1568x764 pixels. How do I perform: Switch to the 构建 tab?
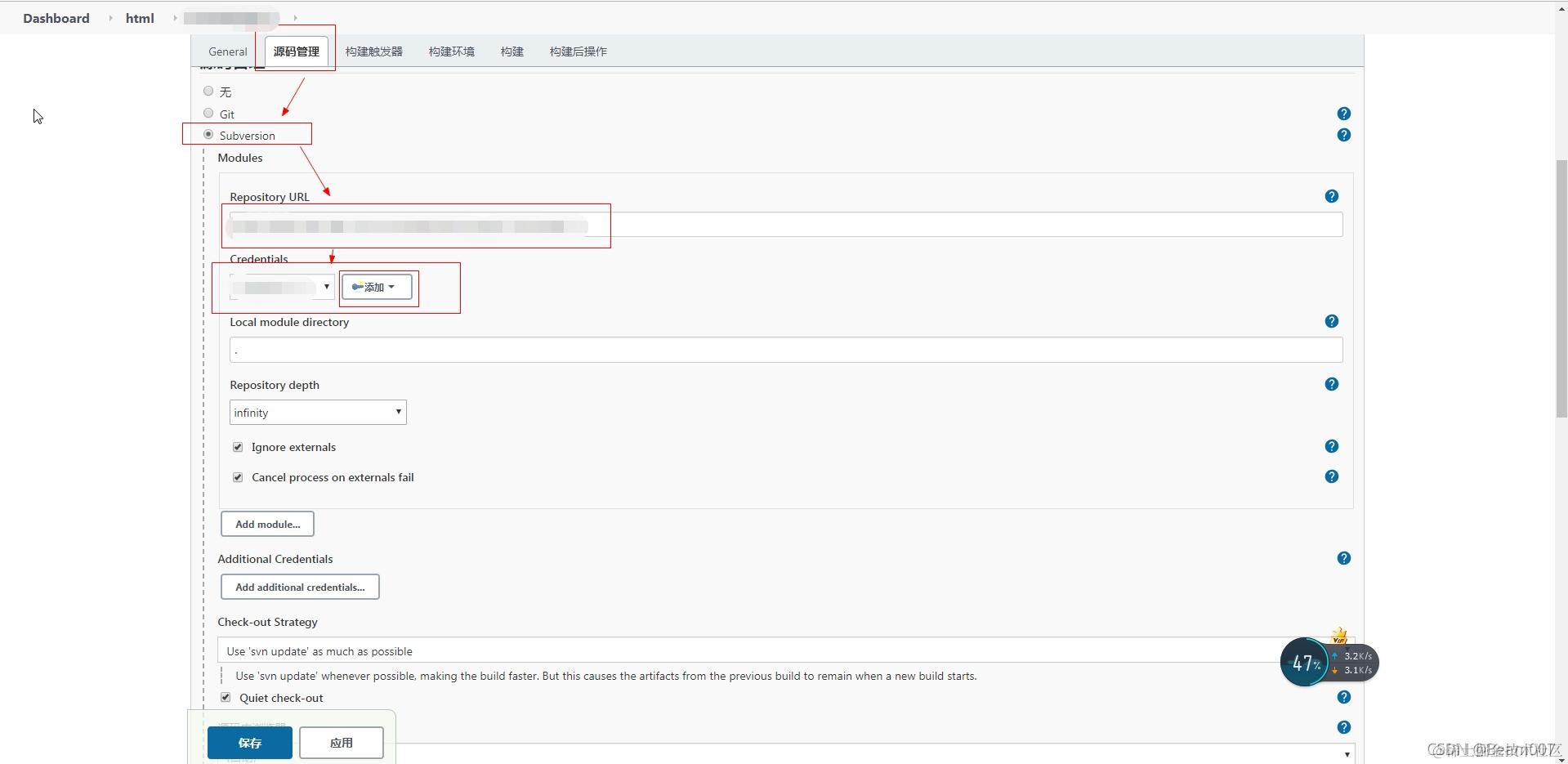(511, 51)
